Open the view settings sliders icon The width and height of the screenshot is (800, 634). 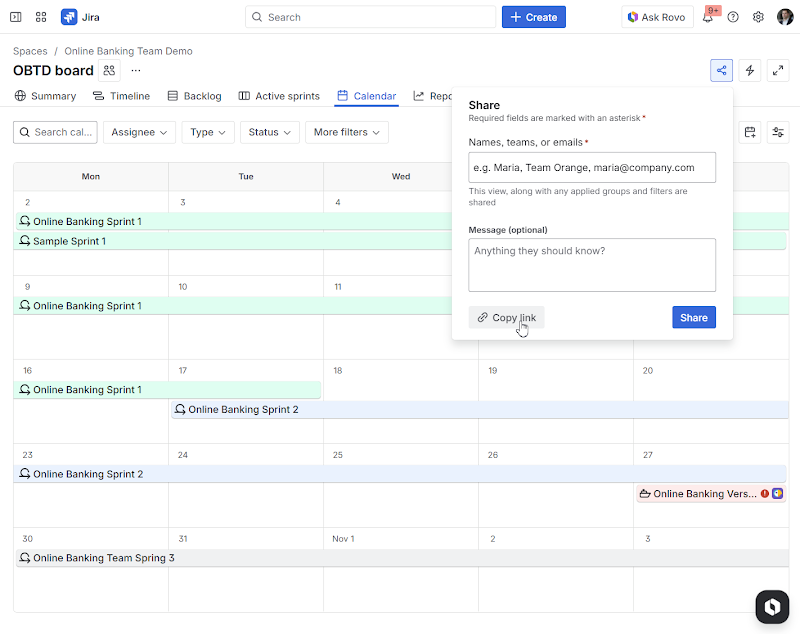point(778,131)
